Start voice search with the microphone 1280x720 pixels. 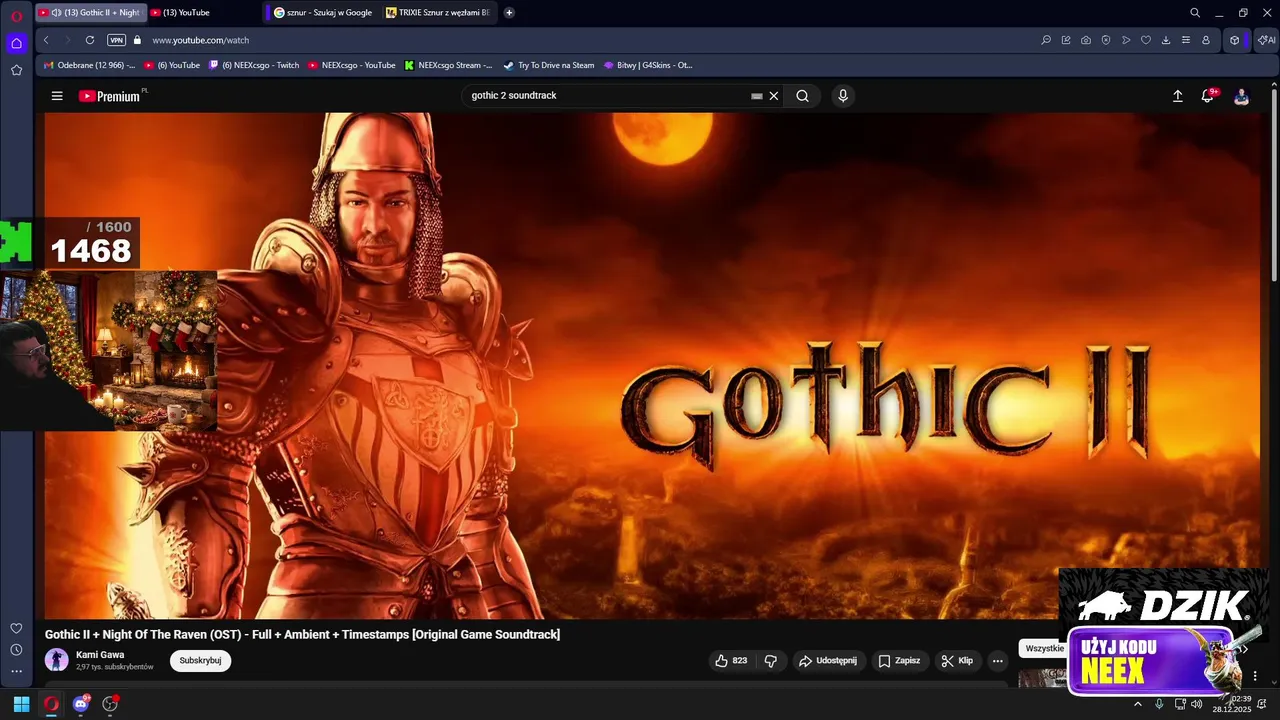[843, 96]
